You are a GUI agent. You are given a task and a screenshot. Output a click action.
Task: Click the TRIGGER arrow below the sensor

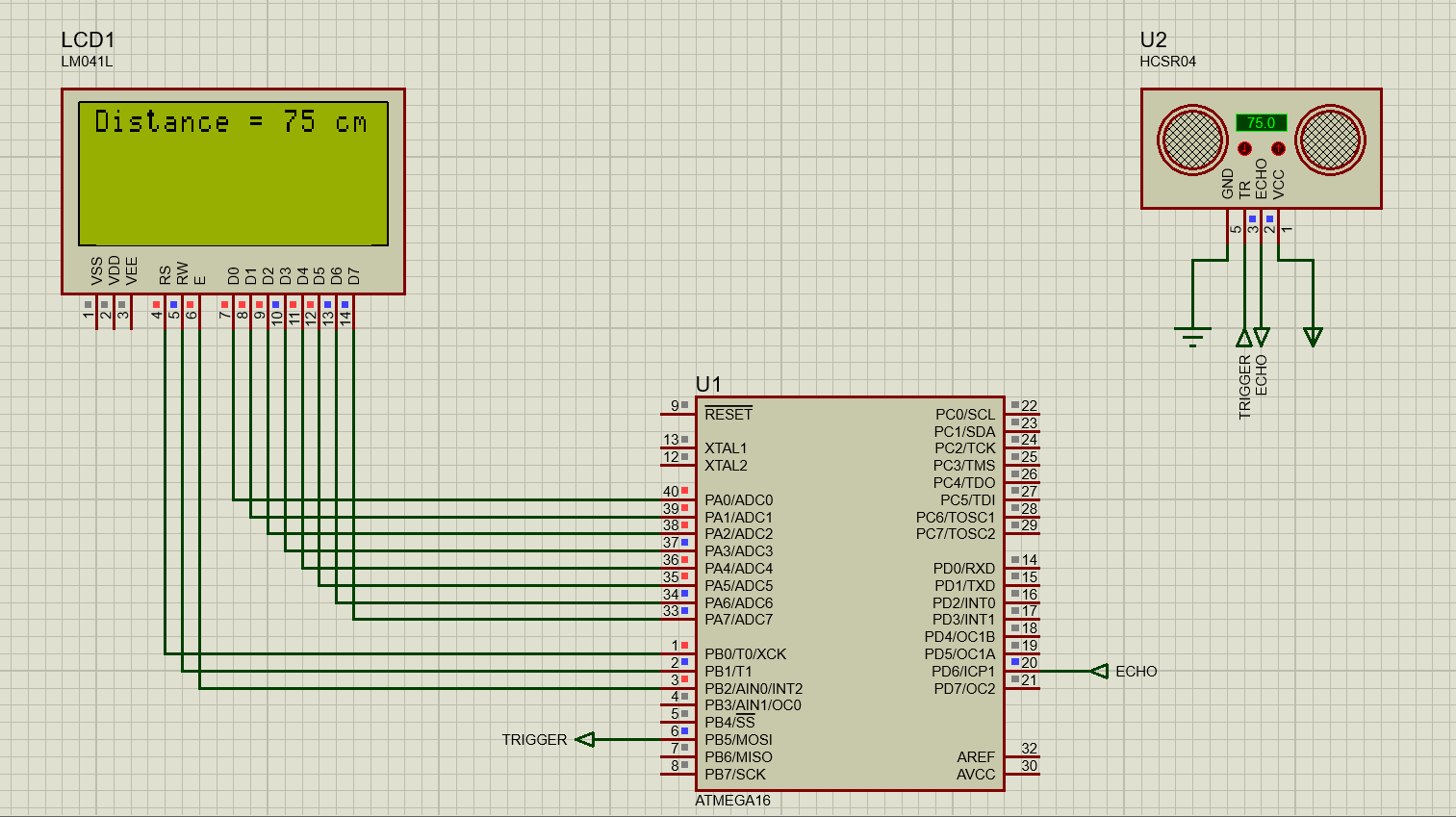(x=1246, y=340)
